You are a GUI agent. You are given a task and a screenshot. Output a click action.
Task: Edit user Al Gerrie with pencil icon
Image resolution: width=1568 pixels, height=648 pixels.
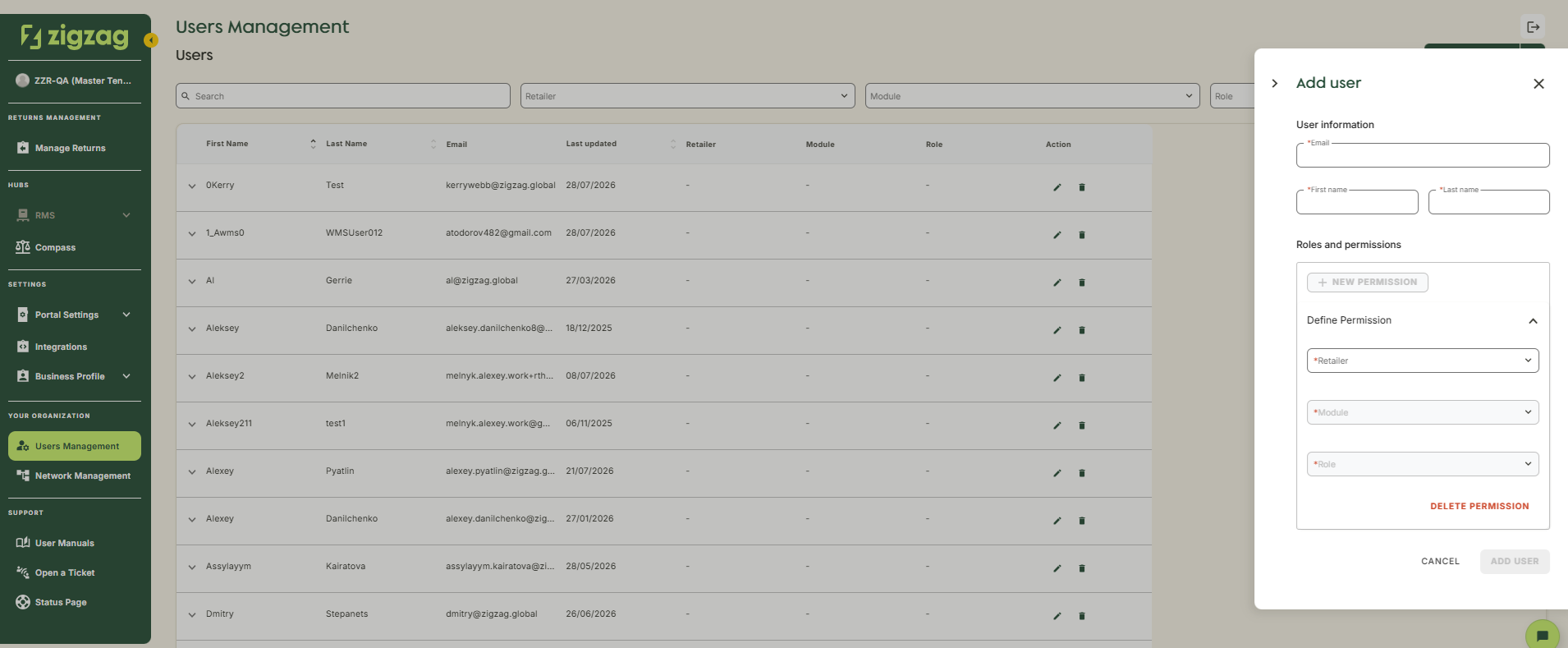click(x=1057, y=283)
